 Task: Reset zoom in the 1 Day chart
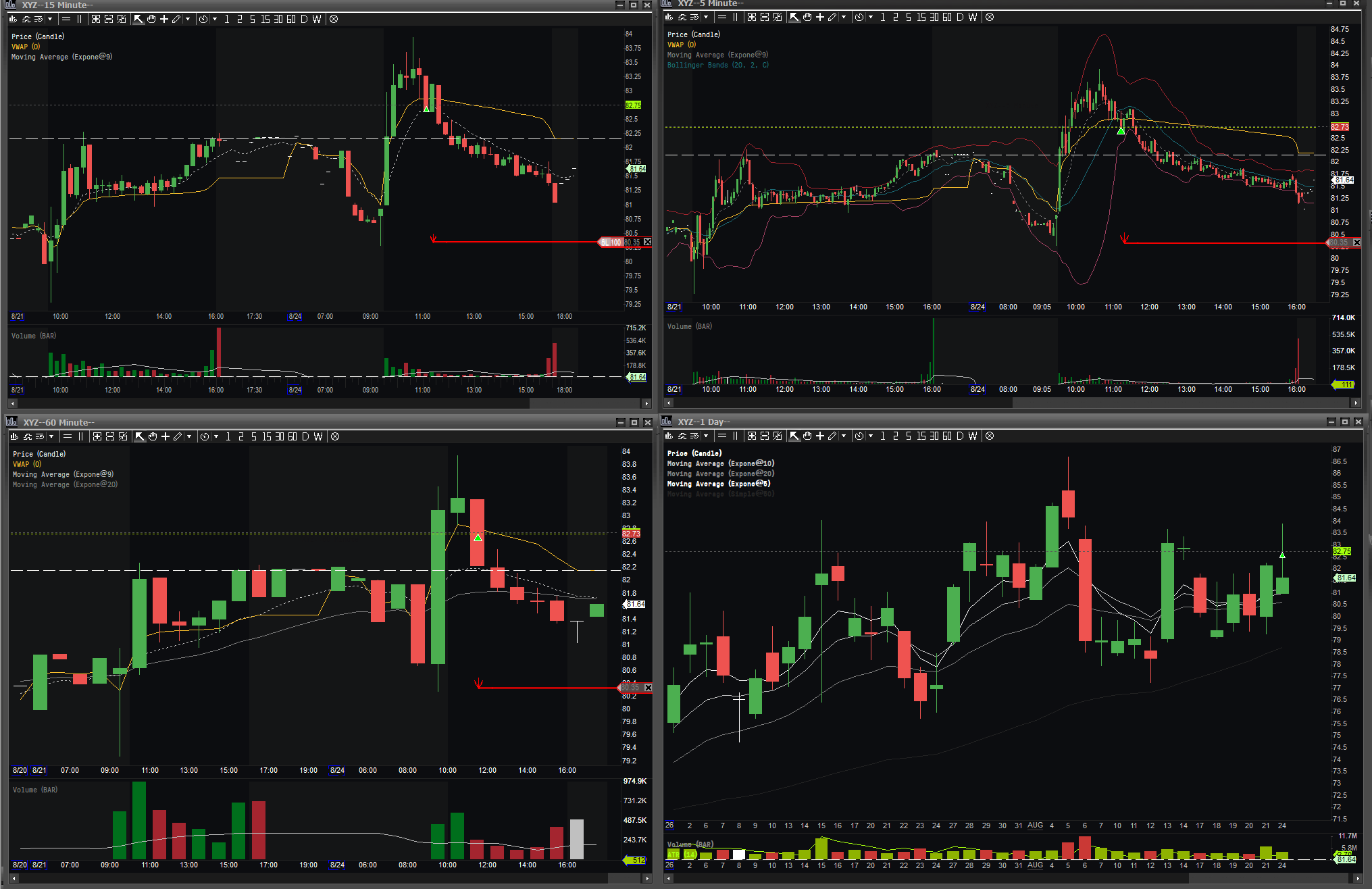778,436
